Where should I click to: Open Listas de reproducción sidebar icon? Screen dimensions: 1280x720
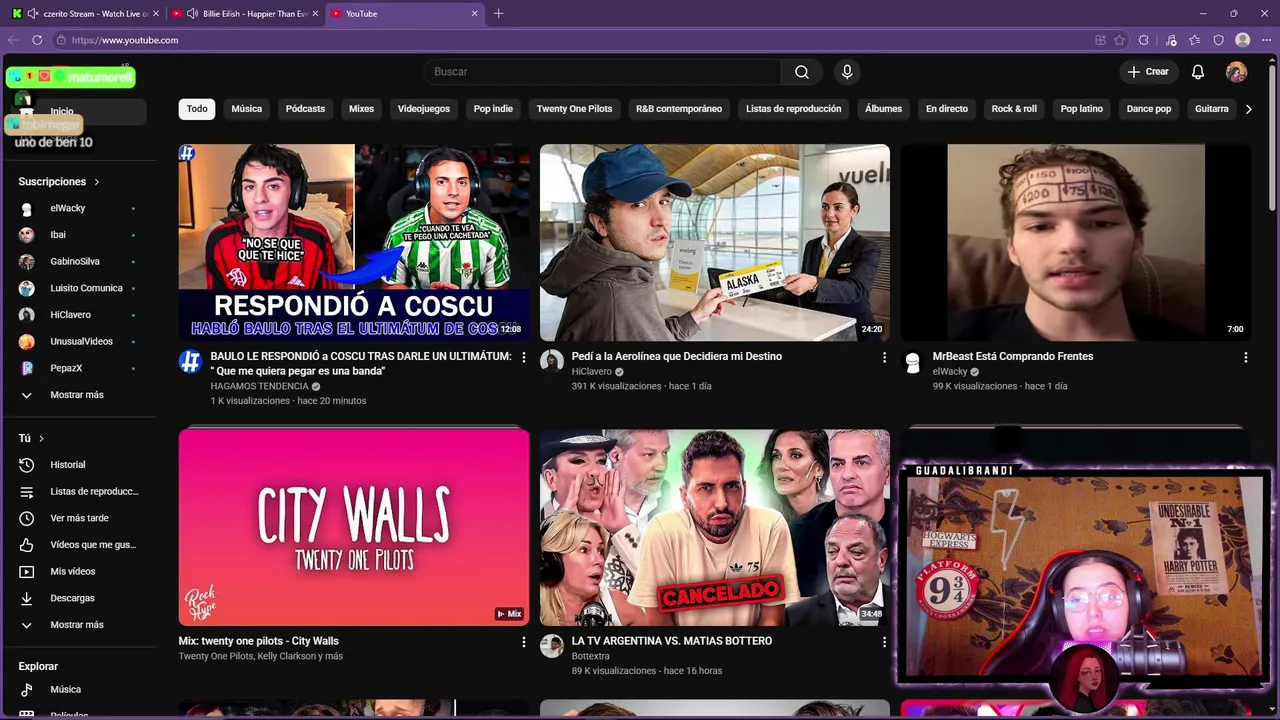point(27,492)
